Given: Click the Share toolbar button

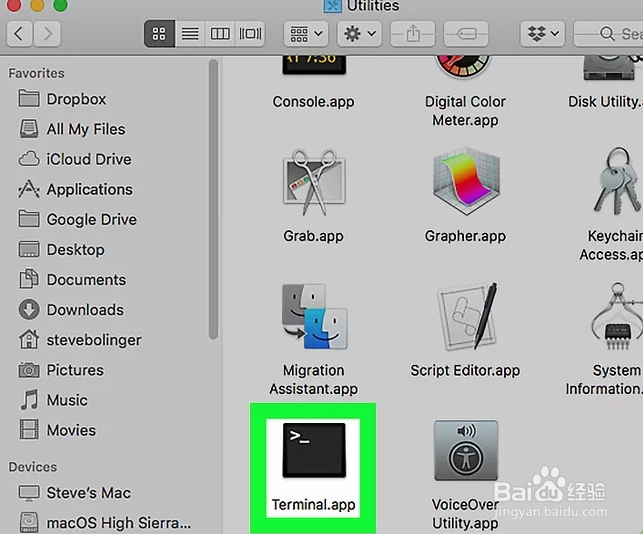Looking at the screenshot, I should pyautogui.click(x=413, y=33).
